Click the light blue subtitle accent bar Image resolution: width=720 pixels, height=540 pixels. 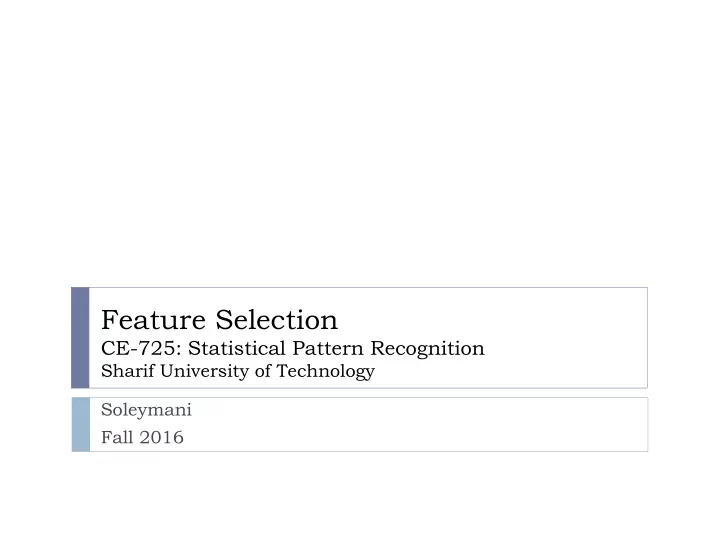[81, 425]
